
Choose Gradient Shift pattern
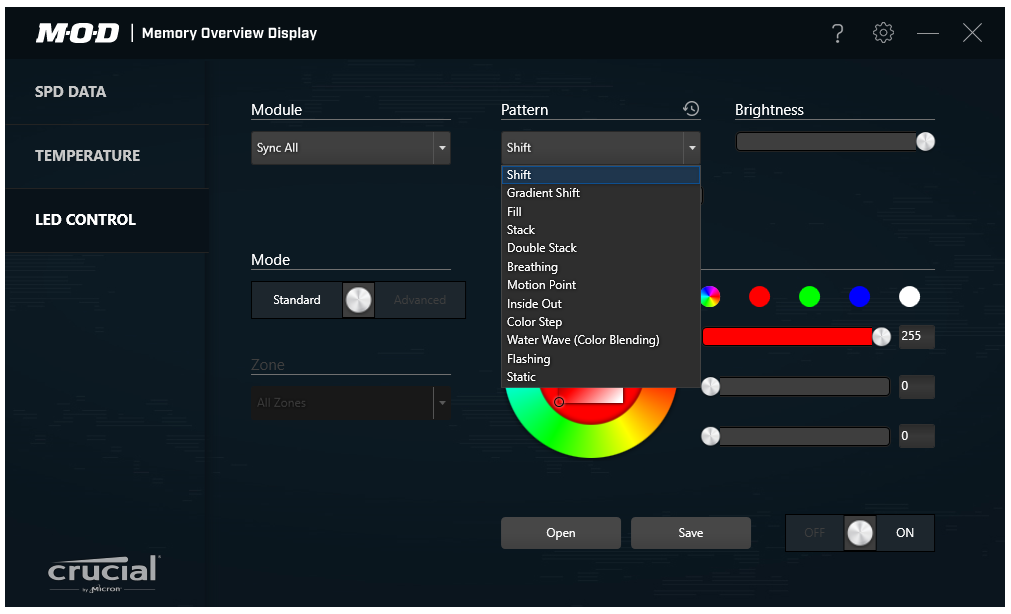(x=601, y=193)
